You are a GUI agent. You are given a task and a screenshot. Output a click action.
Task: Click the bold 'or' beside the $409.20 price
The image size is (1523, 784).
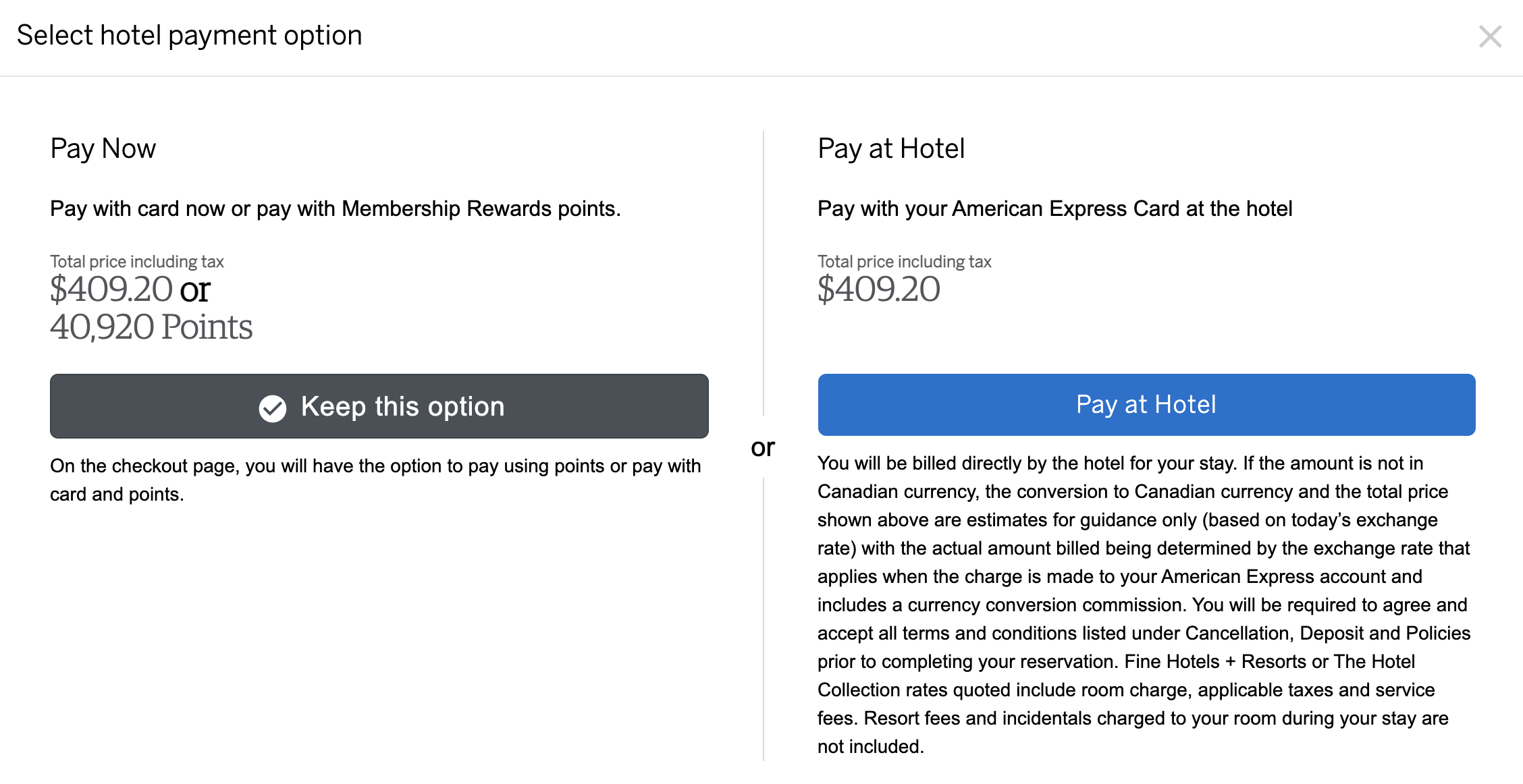click(x=195, y=290)
